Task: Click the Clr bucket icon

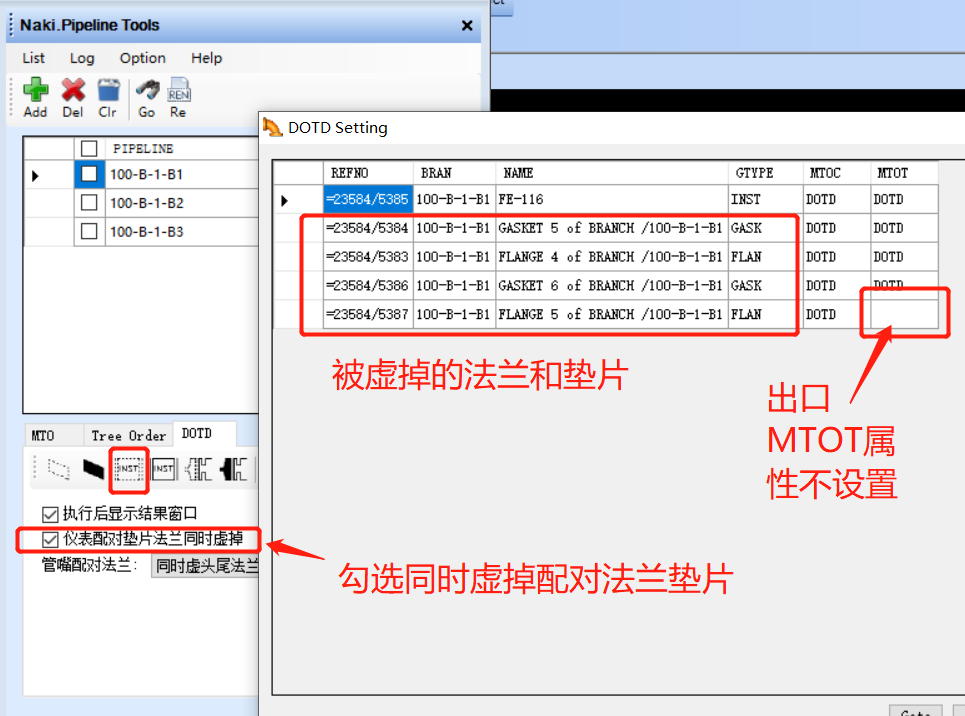Action: coord(108,91)
